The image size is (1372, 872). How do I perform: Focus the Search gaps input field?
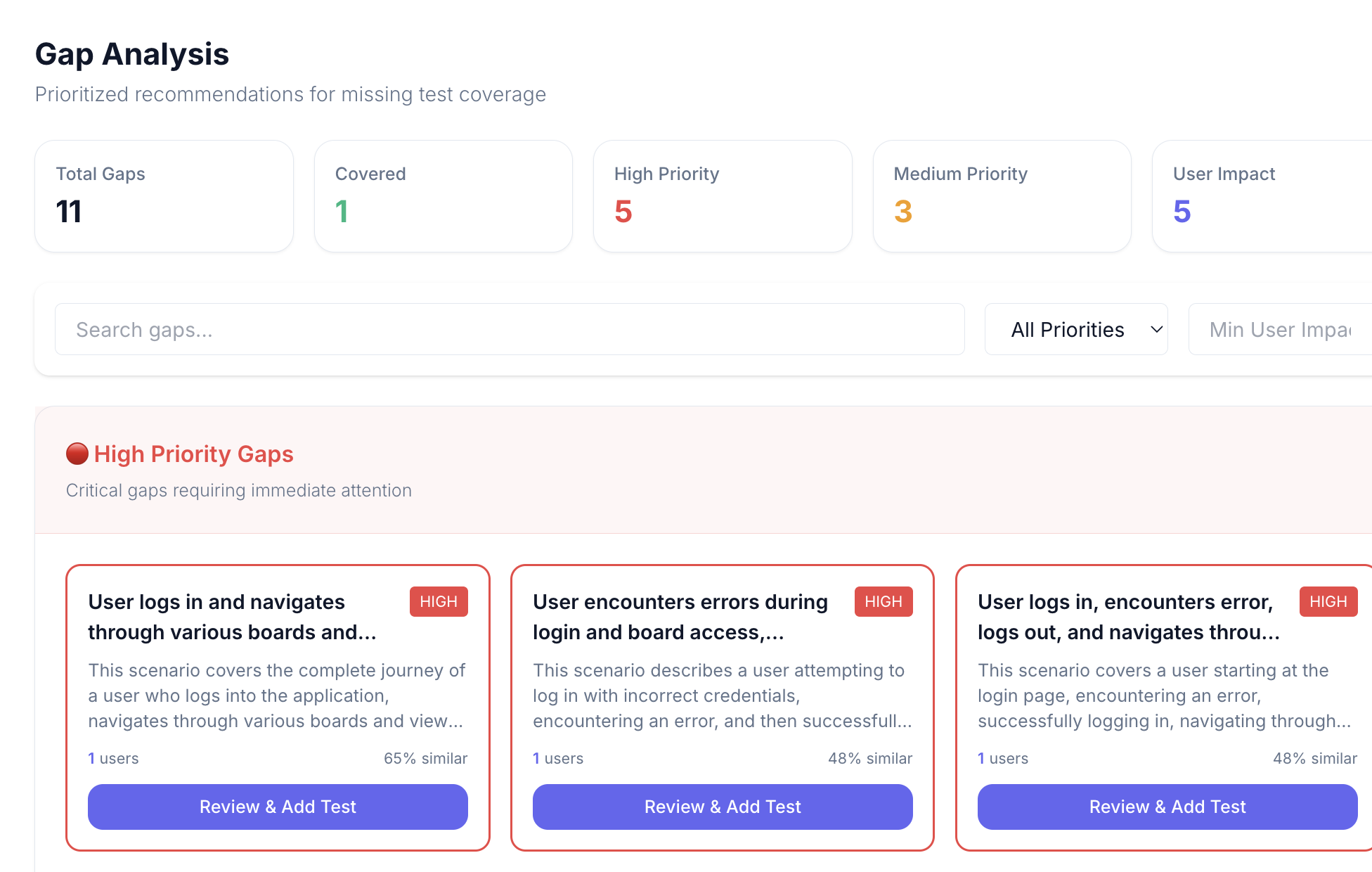click(x=510, y=329)
